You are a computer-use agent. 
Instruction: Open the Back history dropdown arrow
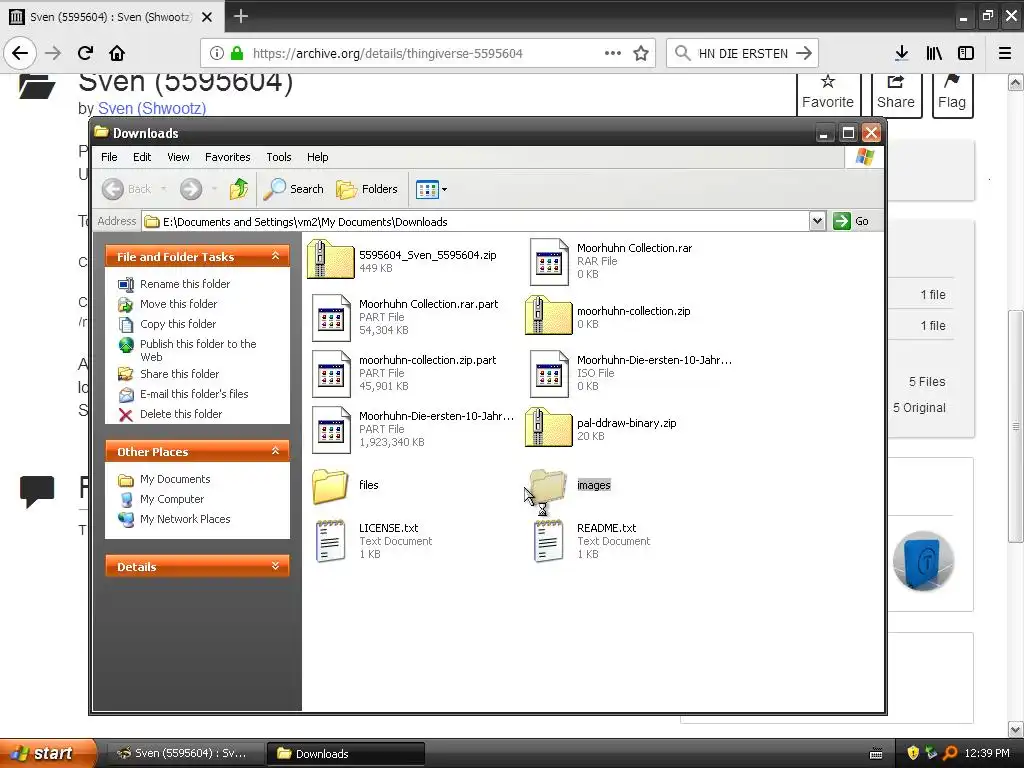(x=163, y=189)
